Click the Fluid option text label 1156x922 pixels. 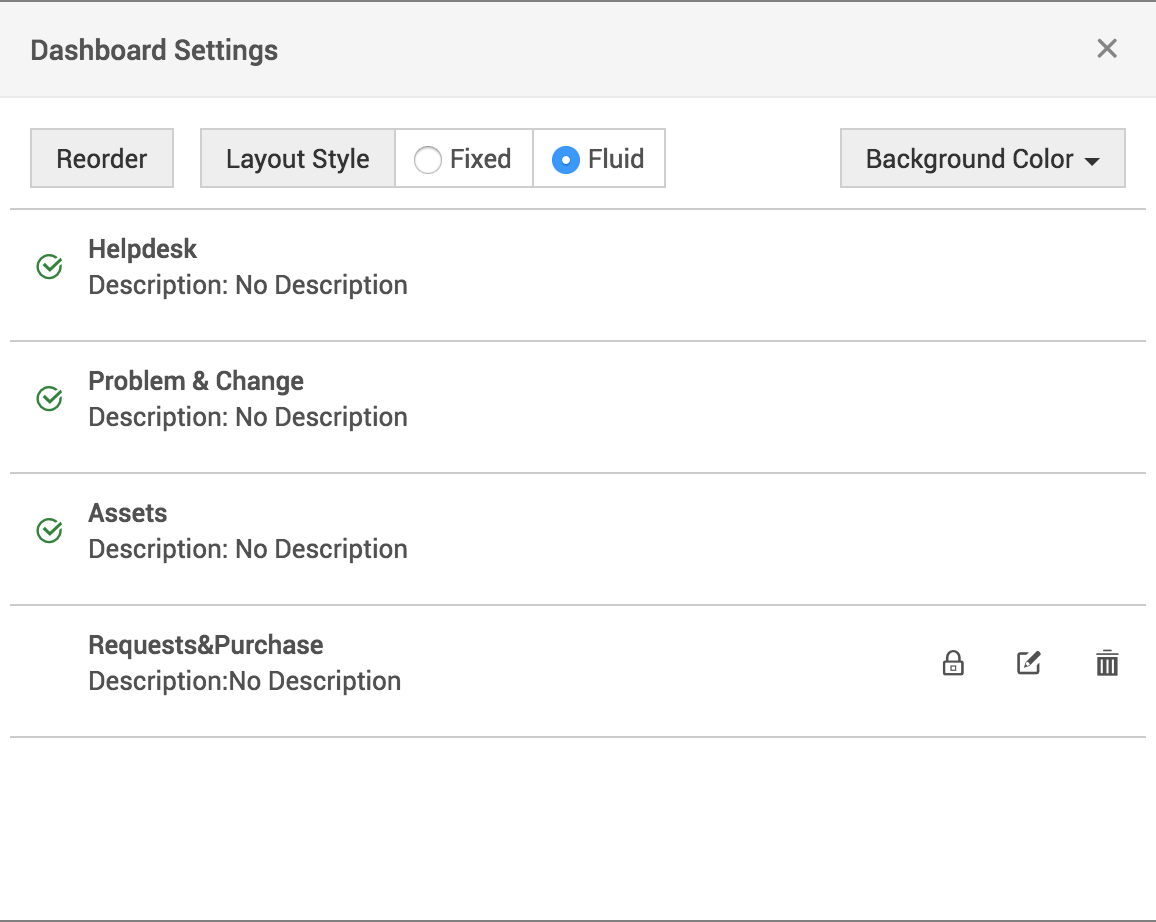(616, 159)
